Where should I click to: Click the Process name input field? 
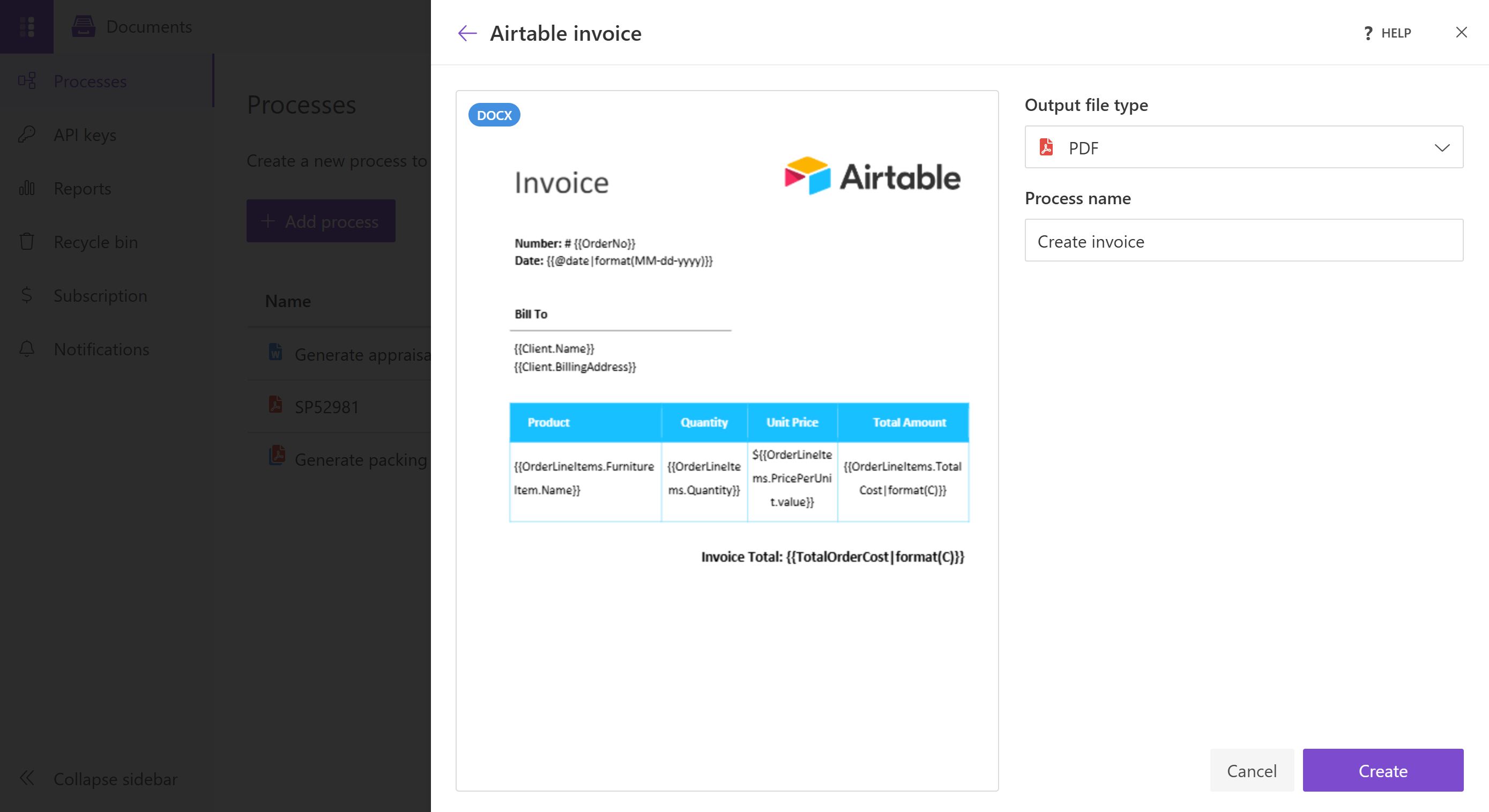click(x=1244, y=241)
